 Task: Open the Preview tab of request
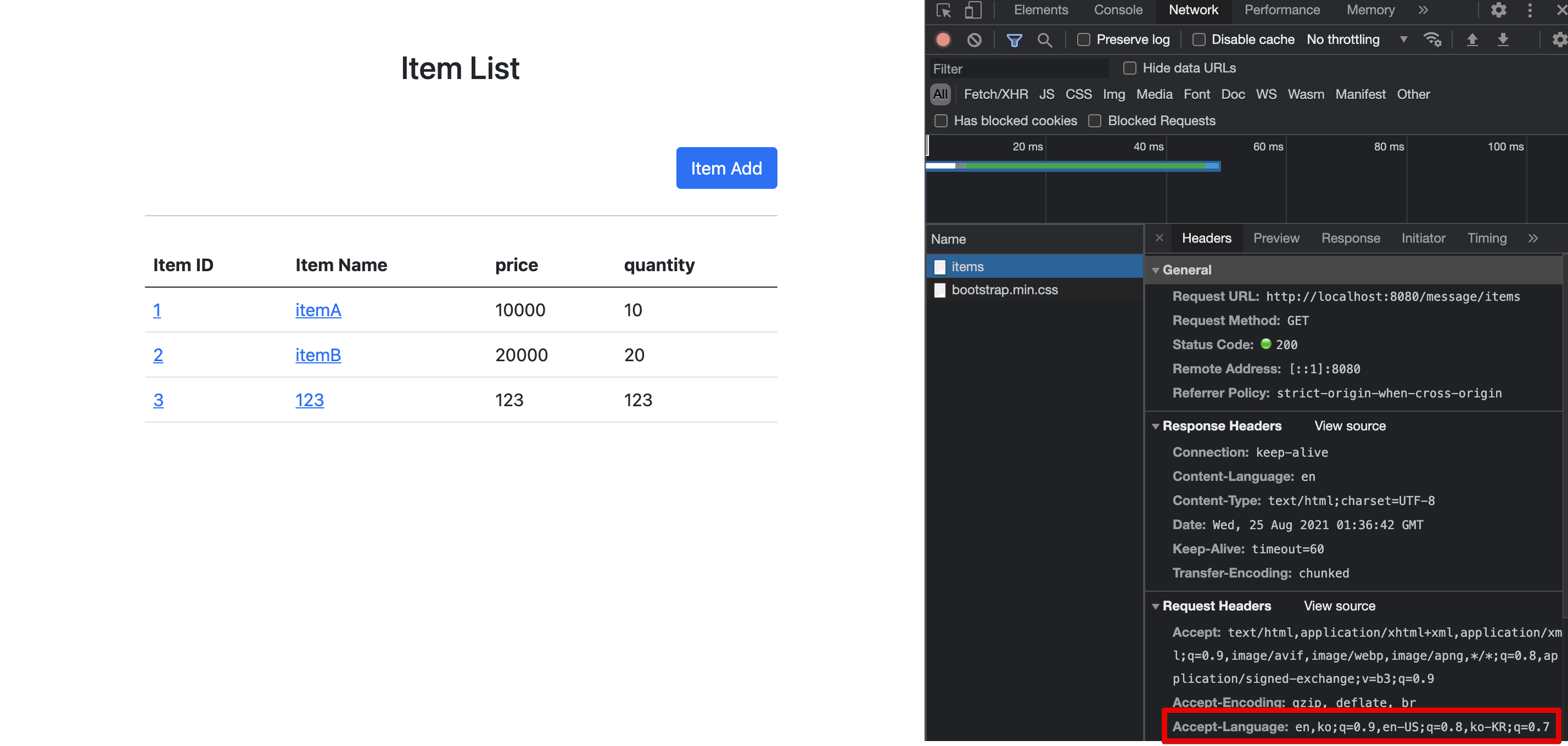click(1276, 238)
